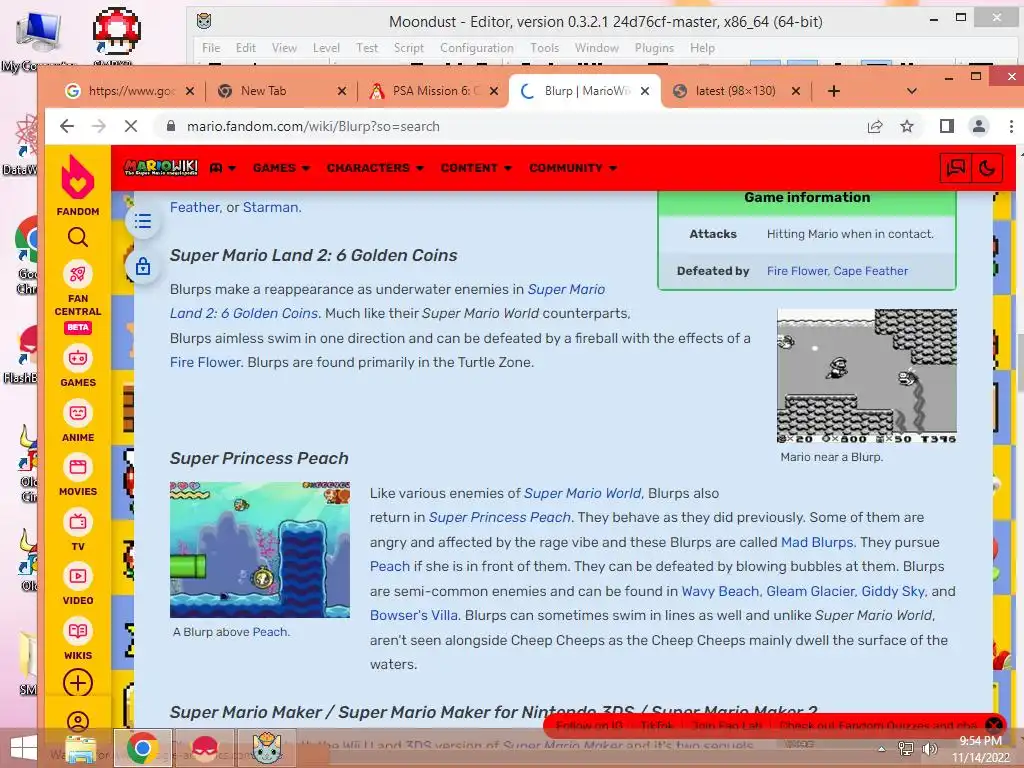
Task: Open Super Princess Peach article link
Action: 500,517
